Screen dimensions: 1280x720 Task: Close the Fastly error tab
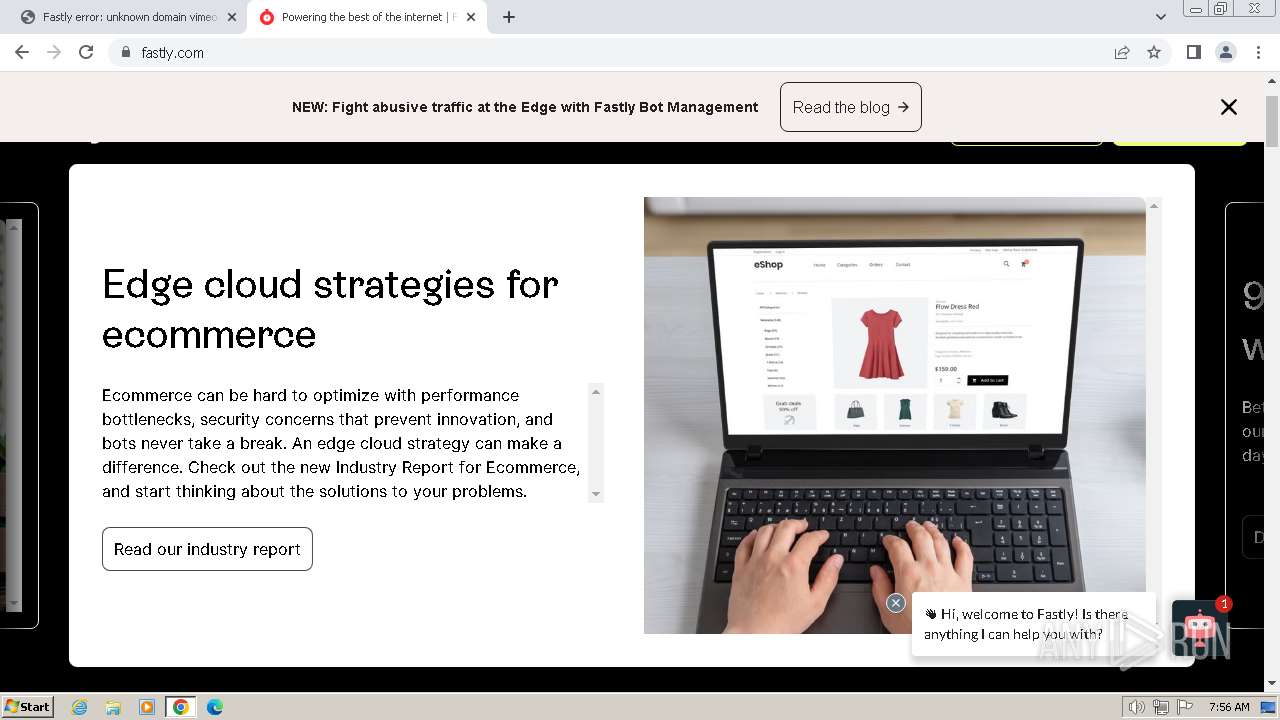[232, 17]
